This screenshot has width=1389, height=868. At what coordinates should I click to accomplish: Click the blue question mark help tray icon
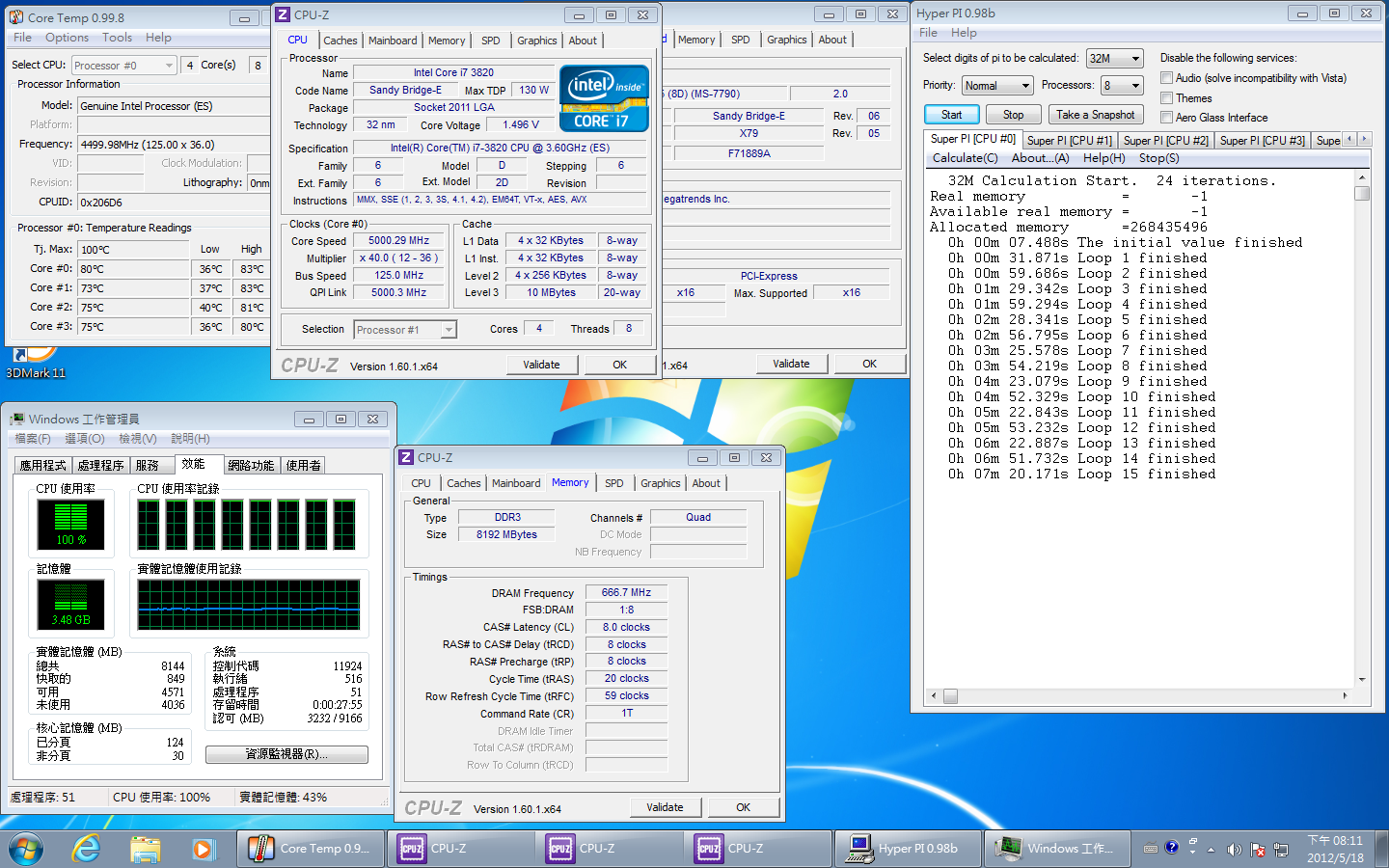[1171, 848]
